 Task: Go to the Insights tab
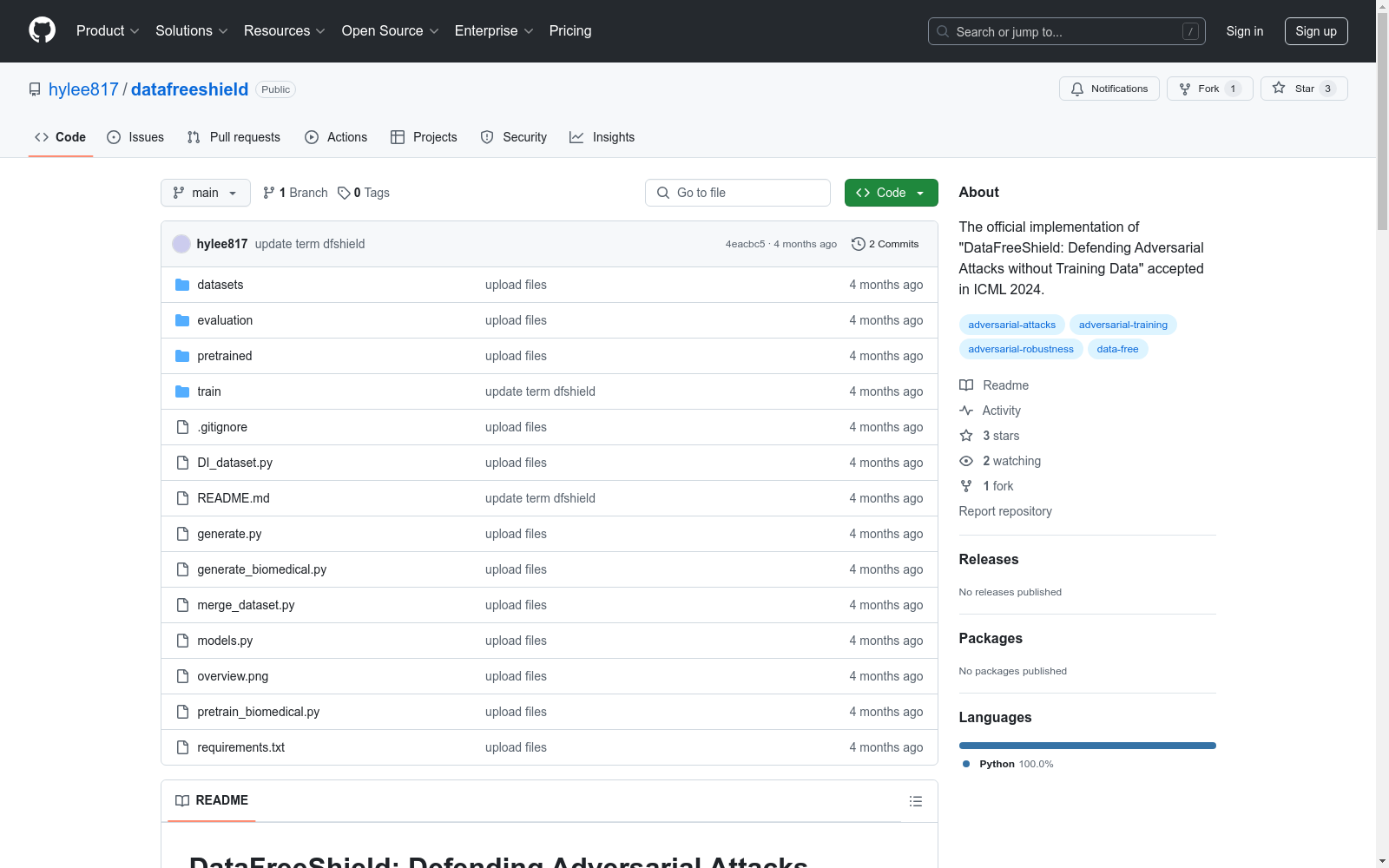click(x=602, y=137)
